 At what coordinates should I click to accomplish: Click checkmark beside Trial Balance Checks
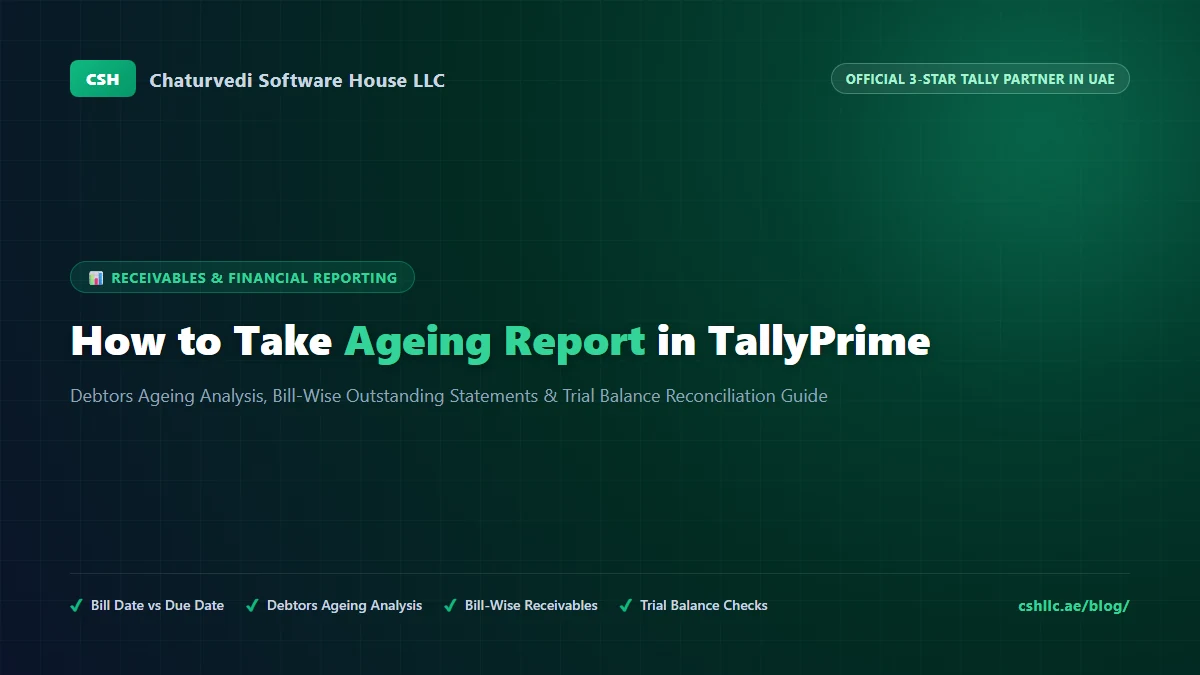pos(626,605)
